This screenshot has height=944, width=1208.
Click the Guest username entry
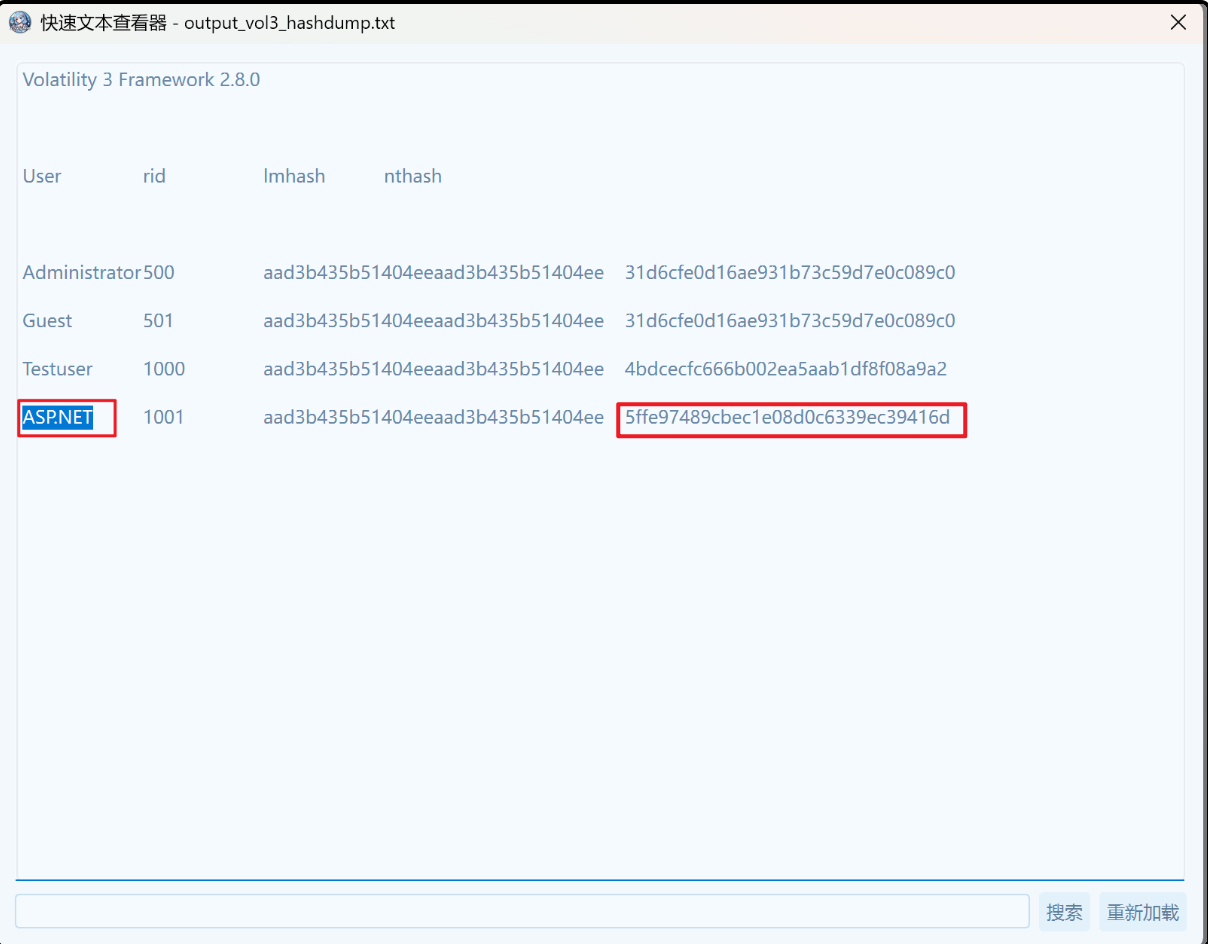tap(48, 321)
